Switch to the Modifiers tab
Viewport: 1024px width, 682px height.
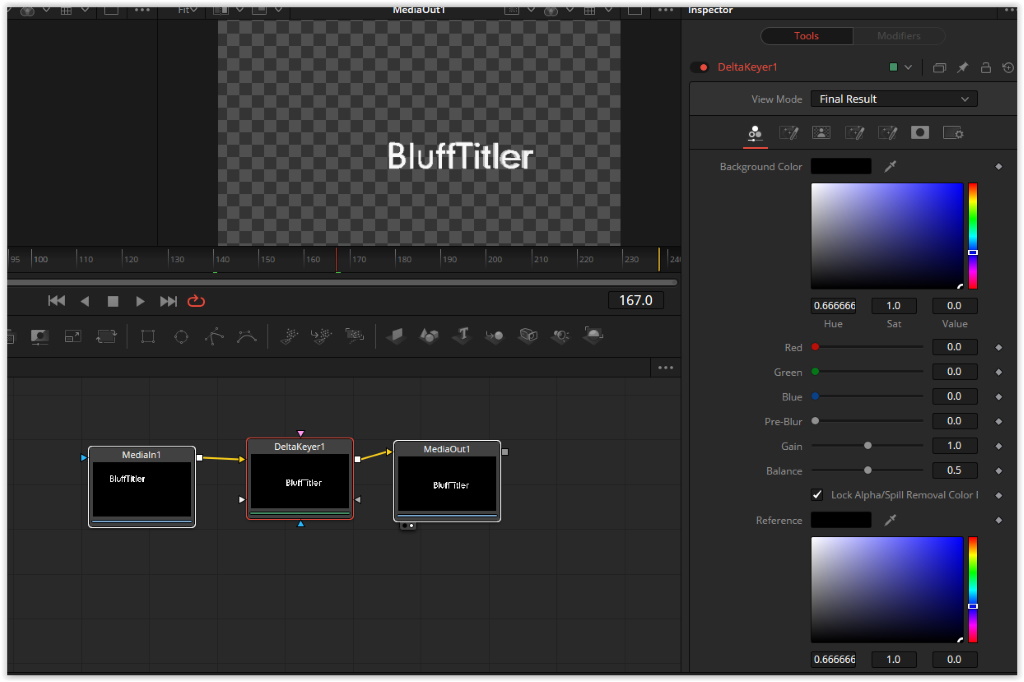(x=898, y=36)
